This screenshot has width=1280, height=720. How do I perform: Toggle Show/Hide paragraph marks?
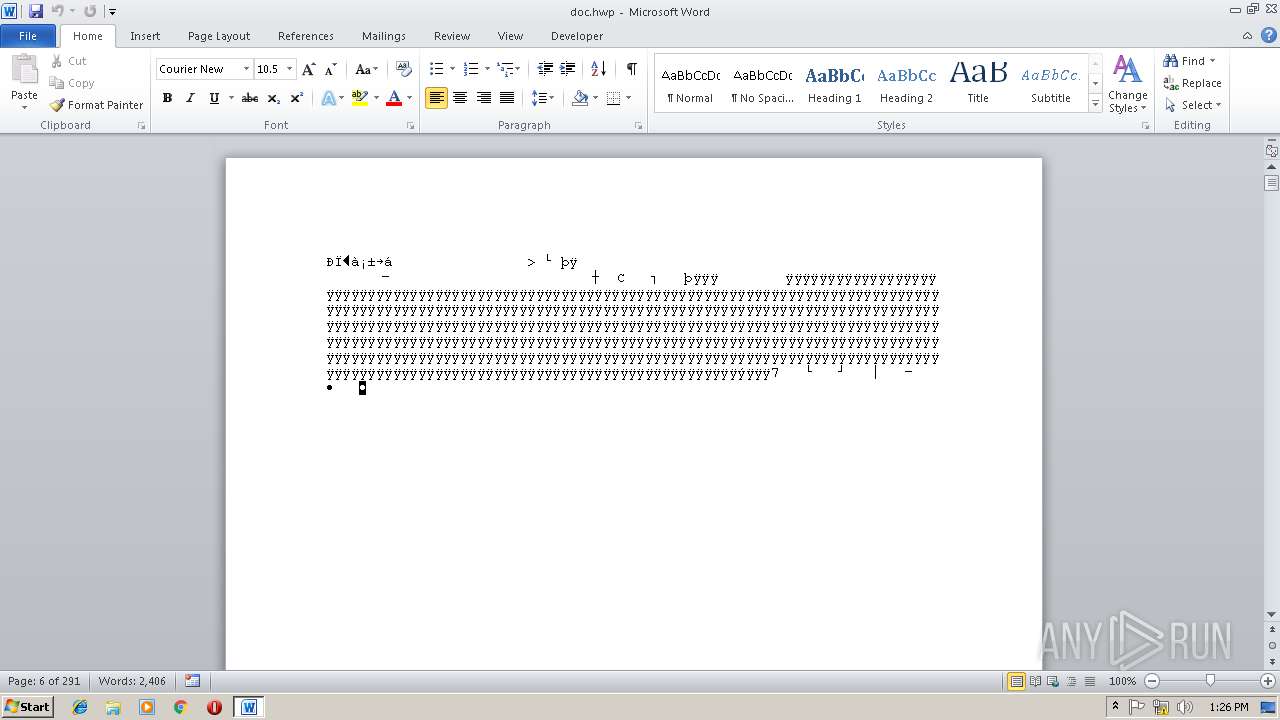632,69
